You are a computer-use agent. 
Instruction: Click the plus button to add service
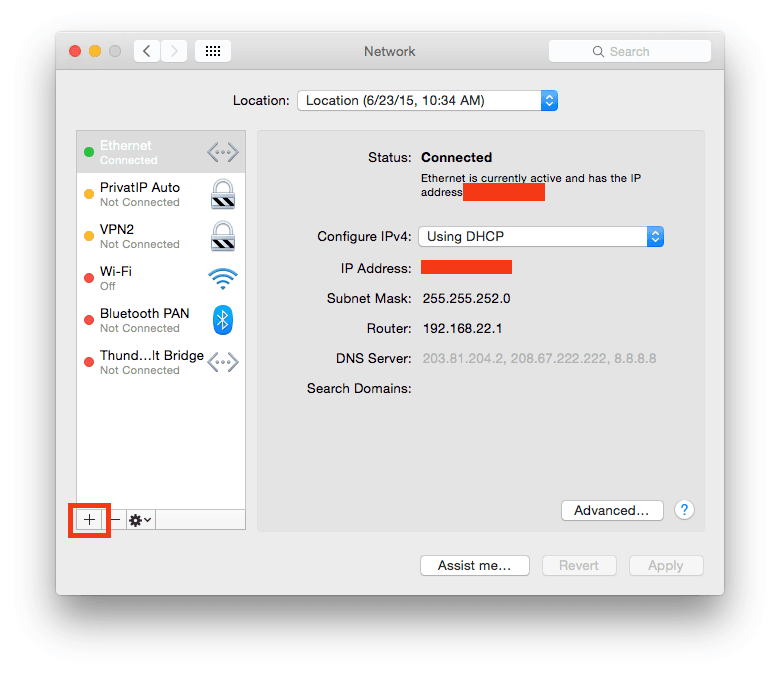89,520
